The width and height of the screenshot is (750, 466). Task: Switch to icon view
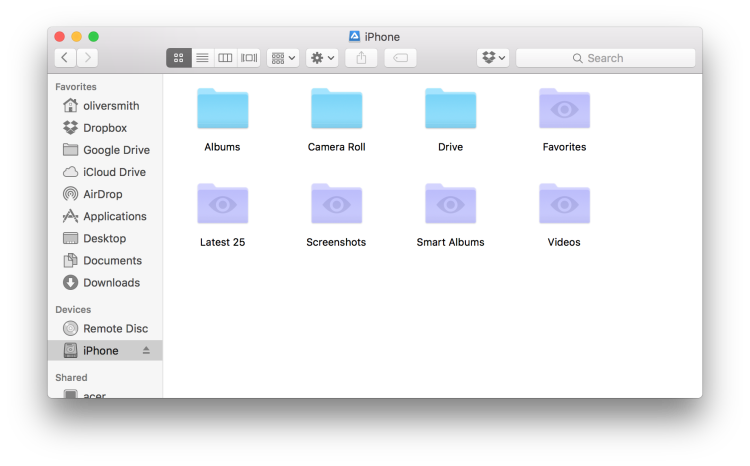coord(179,58)
